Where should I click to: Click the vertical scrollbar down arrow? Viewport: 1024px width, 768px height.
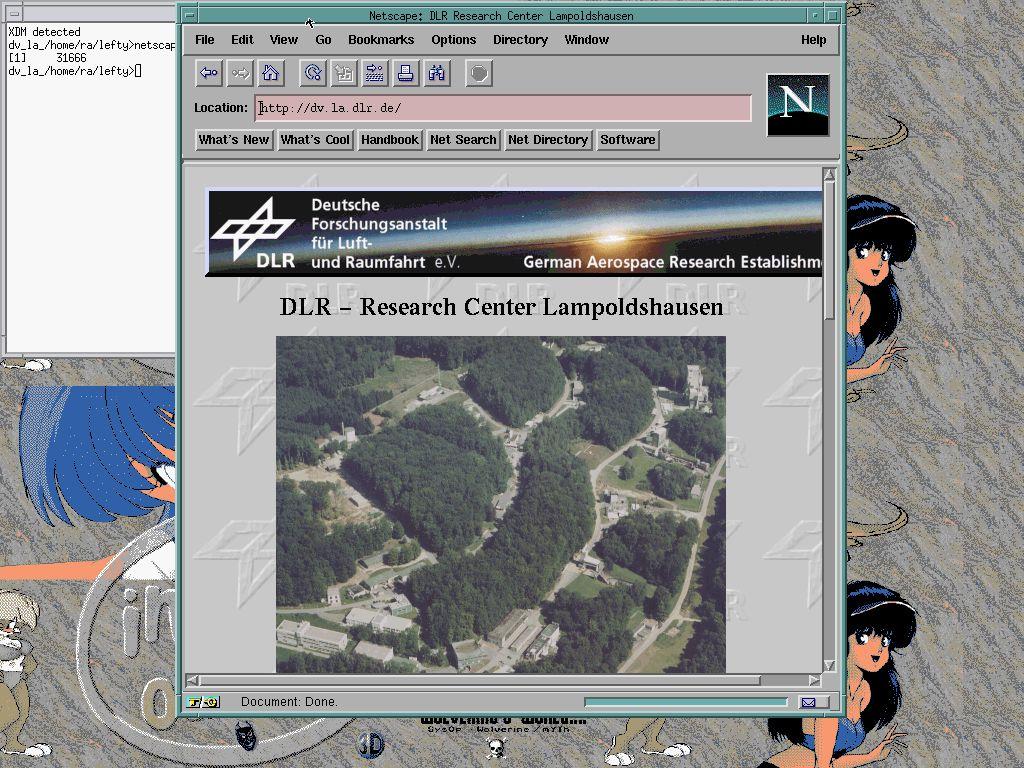click(829, 665)
